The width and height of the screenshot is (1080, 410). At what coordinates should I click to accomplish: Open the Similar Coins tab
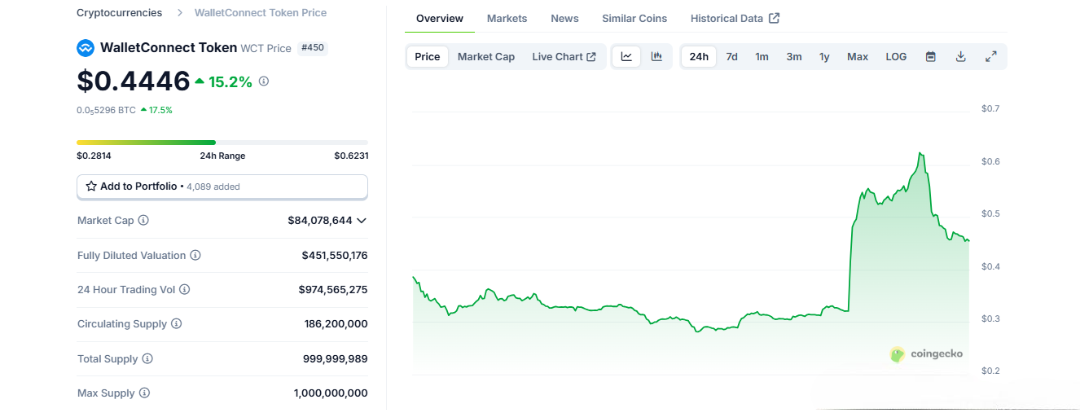point(634,19)
